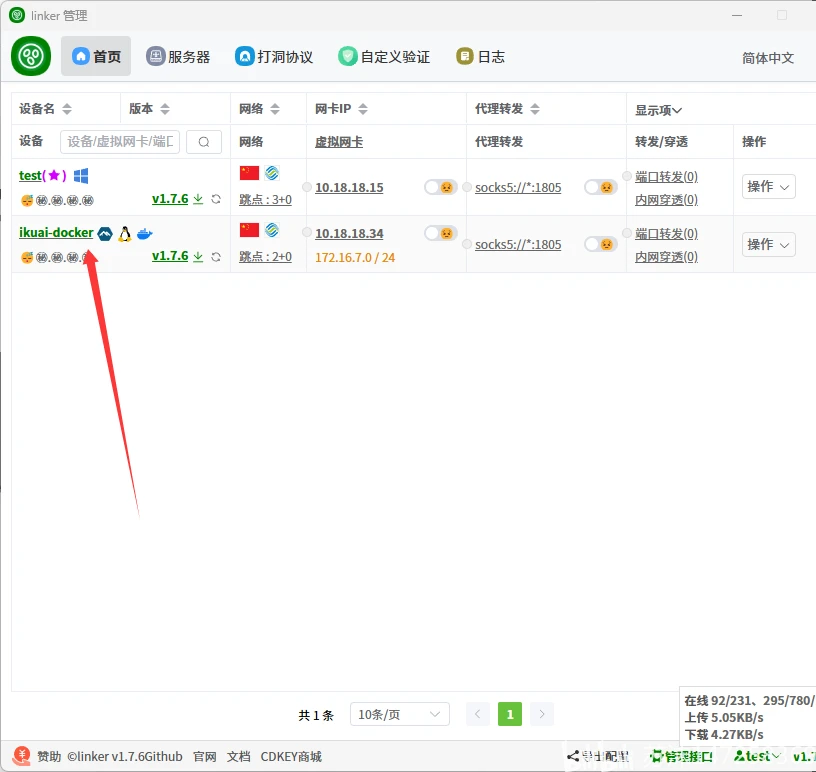Open the 10.18.18.15 virtual NIC link
The height and width of the screenshot is (772, 816).
tap(349, 187)
